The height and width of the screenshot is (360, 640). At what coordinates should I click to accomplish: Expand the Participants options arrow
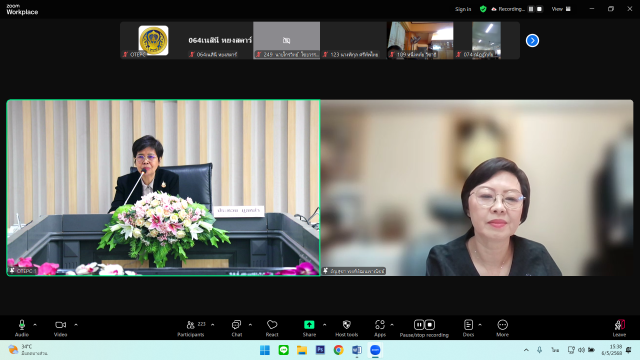click(x=213, y=325)
